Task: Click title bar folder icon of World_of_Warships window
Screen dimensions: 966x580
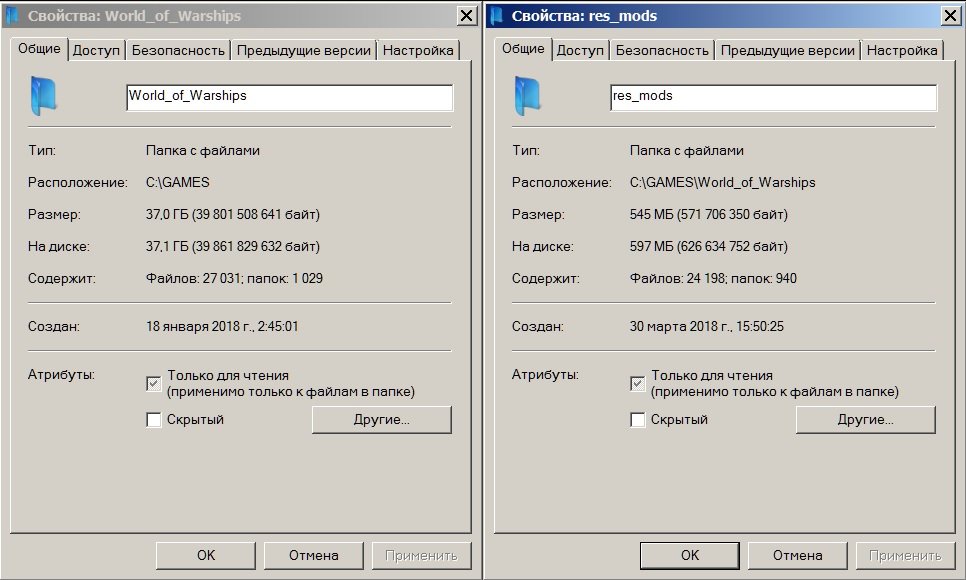Action: click(12, 15)
